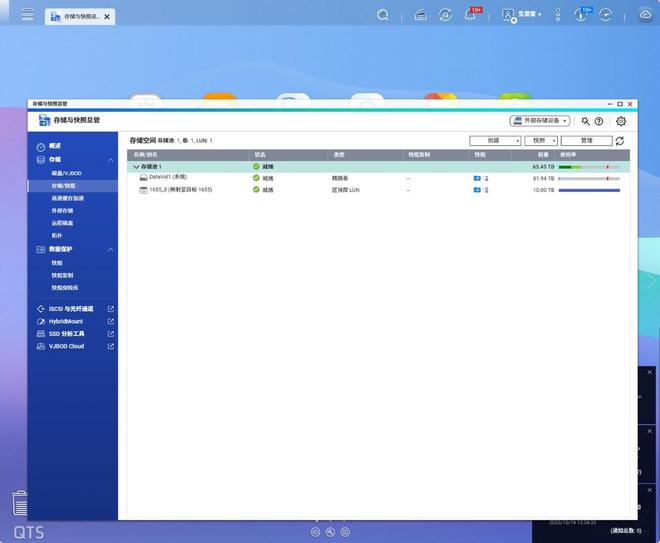Collapse the 存储 sidebar section

(110, 159)
